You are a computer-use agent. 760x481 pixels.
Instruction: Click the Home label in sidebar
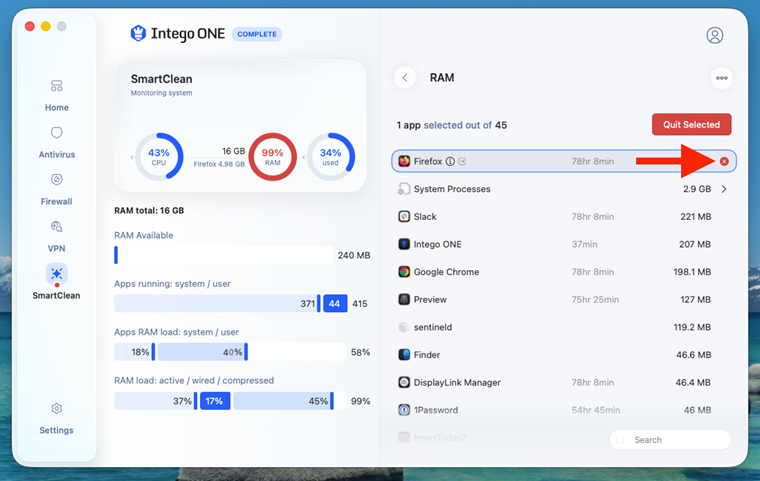[57, 108]
